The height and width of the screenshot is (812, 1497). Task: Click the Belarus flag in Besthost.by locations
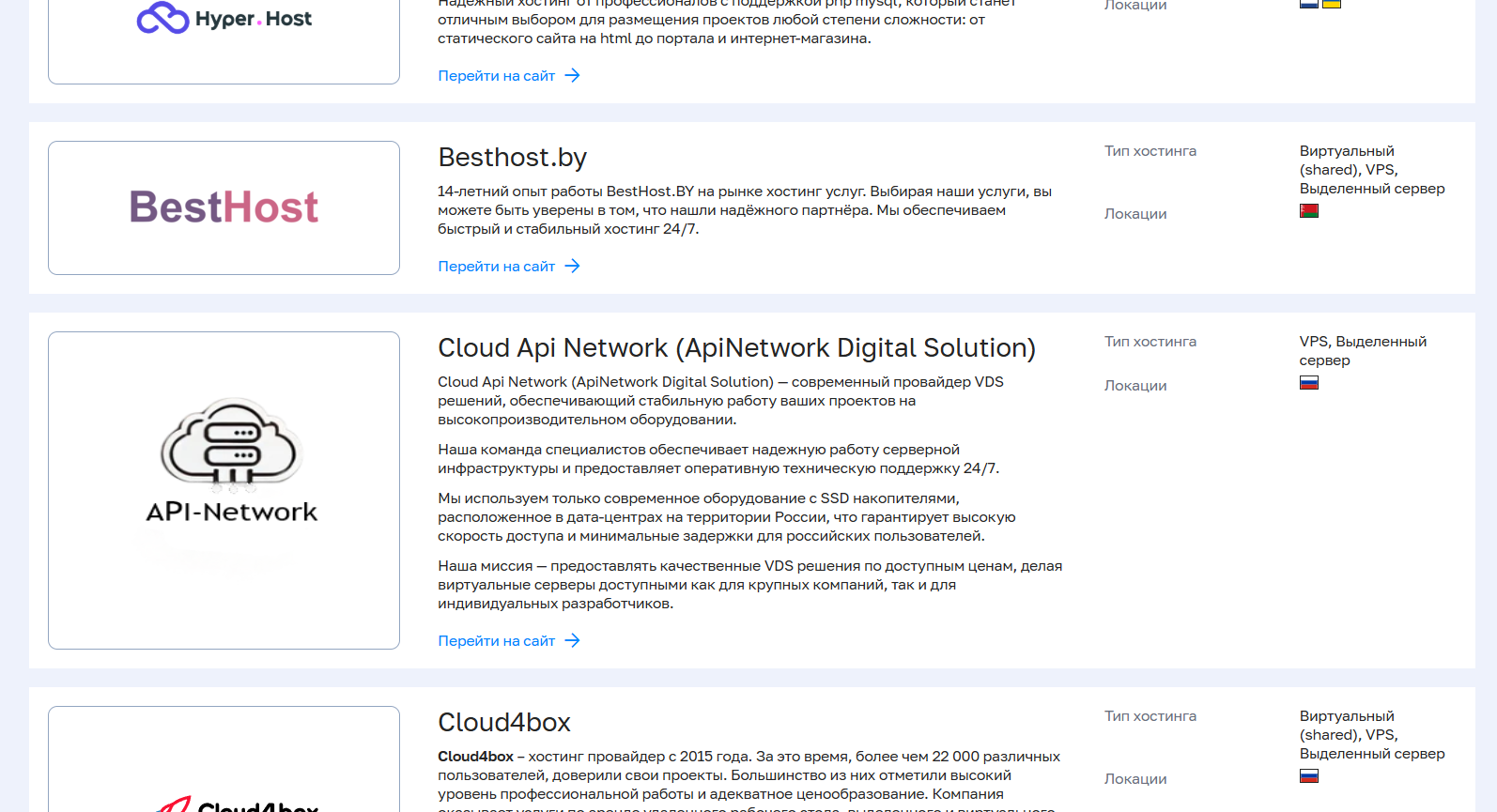[1308, 211]
